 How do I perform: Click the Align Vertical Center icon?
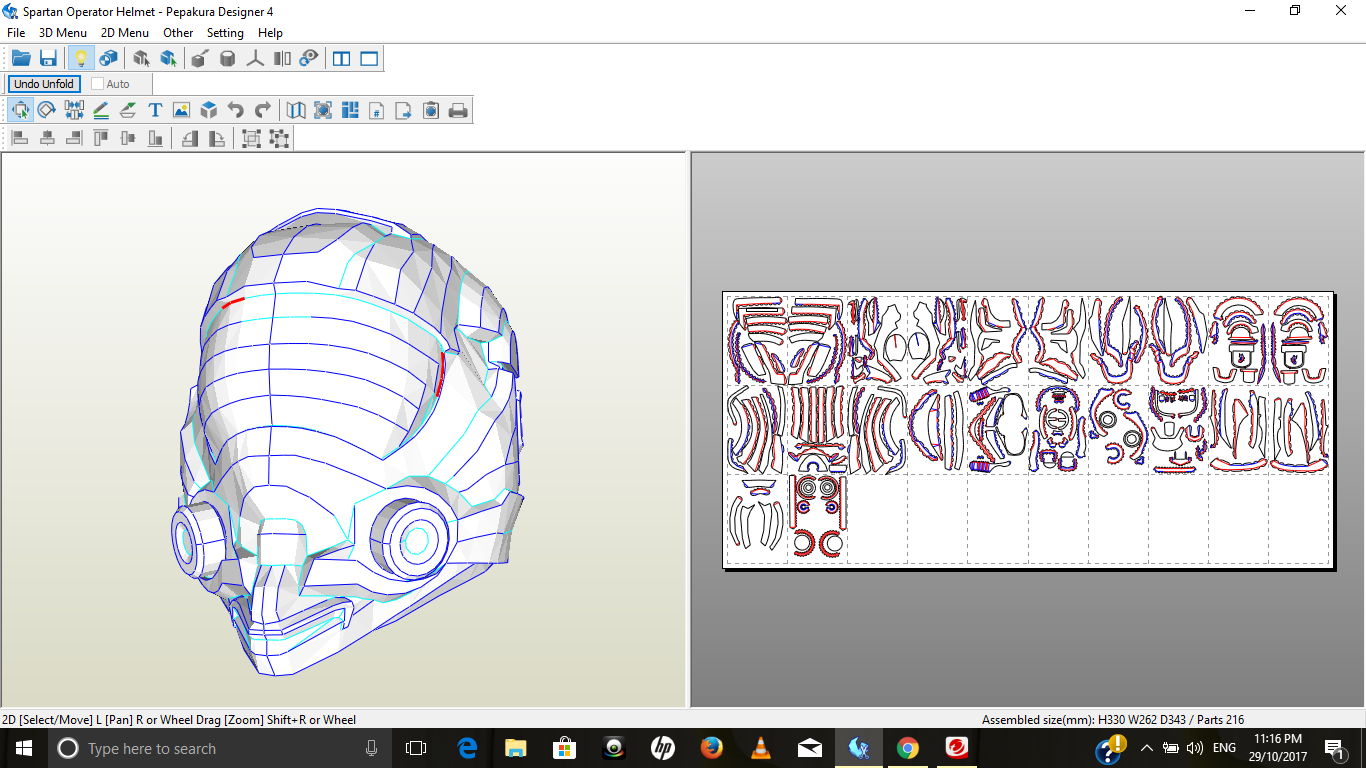click(x=128, y=138)
